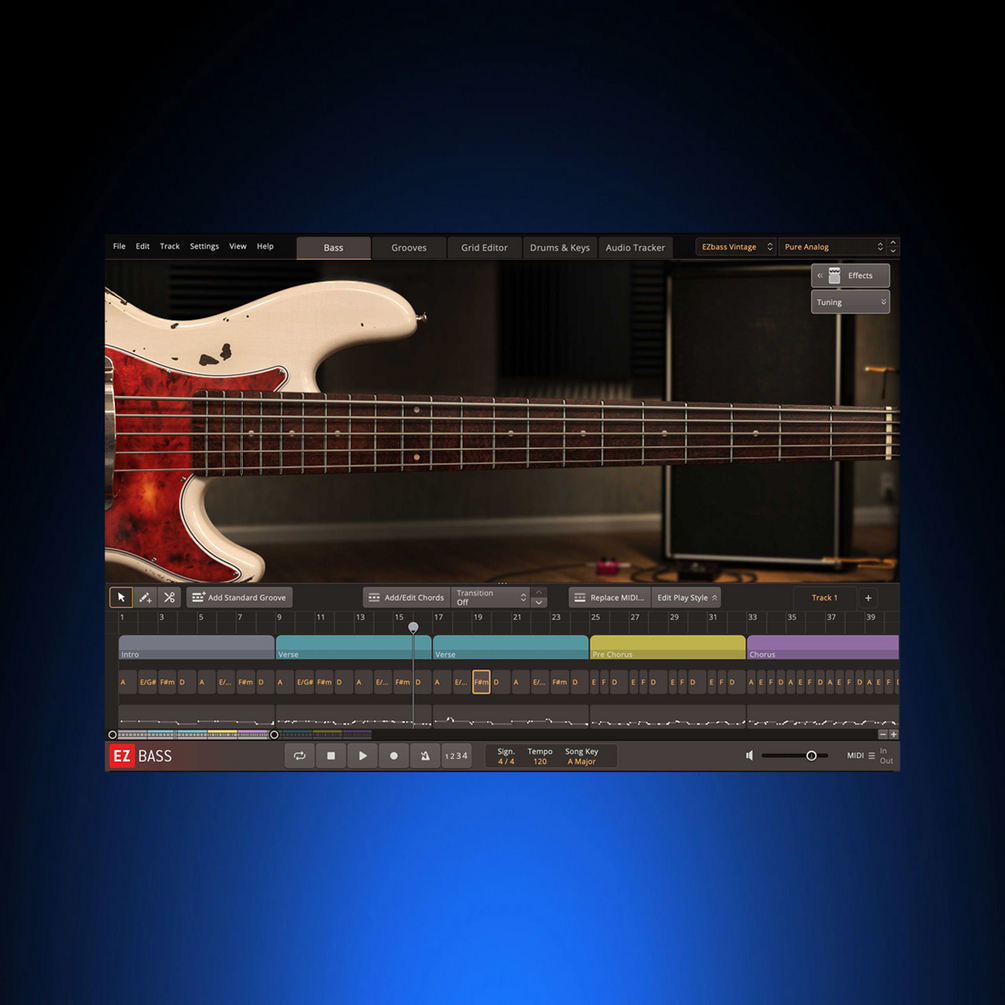1005x1005 pixels.
Task: Click left handle of timeline overview
Action: 112,735
